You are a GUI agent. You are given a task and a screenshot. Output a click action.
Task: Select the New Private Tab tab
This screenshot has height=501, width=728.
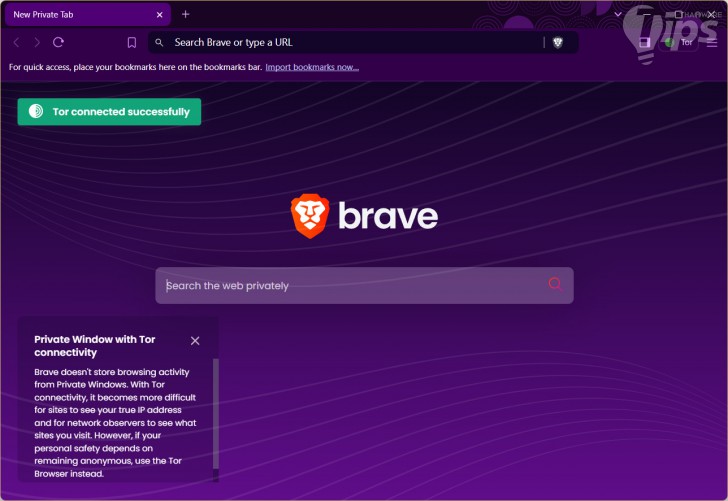(87, 15)
